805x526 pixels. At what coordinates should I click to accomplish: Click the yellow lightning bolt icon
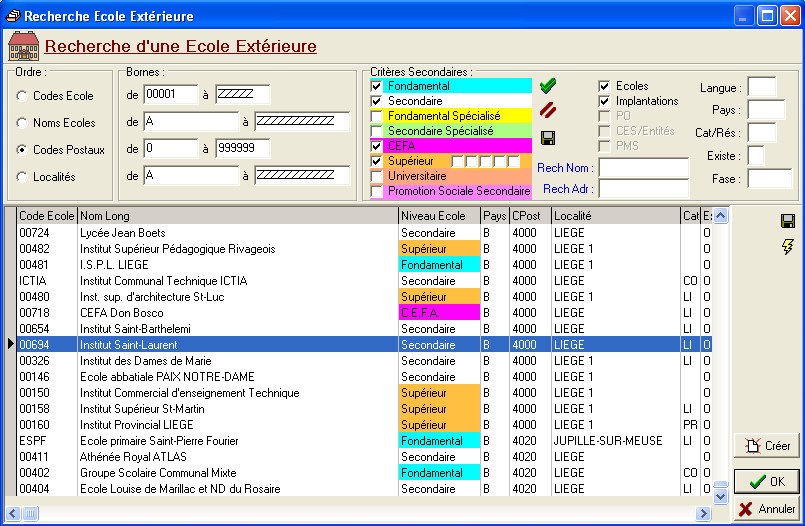pyautogui.click(x=788, y=246)
